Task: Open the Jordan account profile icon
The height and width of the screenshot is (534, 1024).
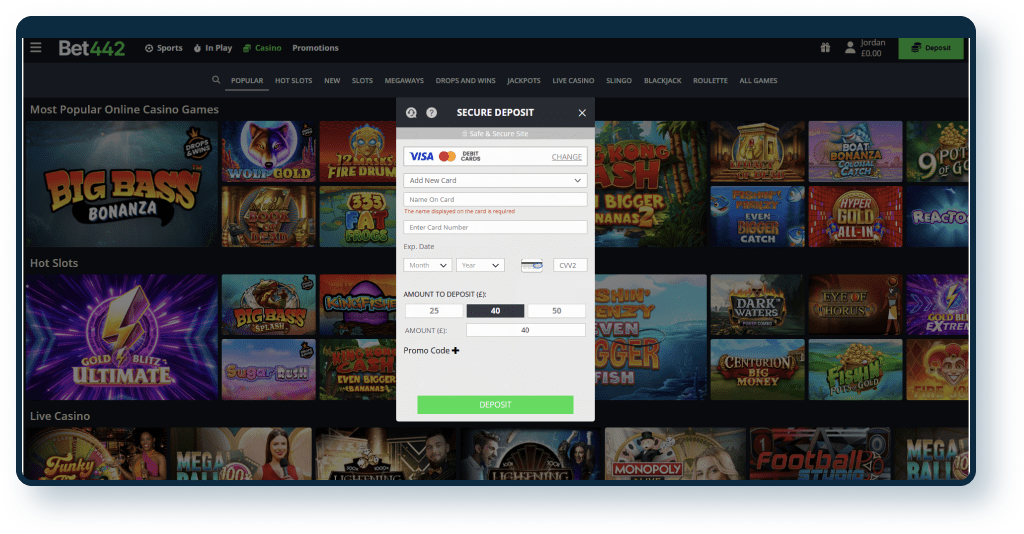Action: pyautogui.click(x=850, y=48)
